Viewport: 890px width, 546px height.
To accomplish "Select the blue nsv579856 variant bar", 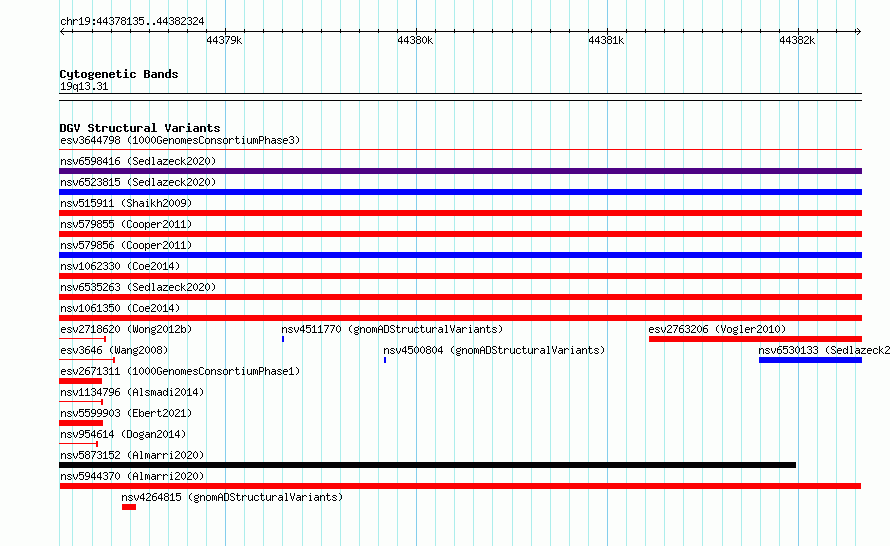I will tap(460, 255).
